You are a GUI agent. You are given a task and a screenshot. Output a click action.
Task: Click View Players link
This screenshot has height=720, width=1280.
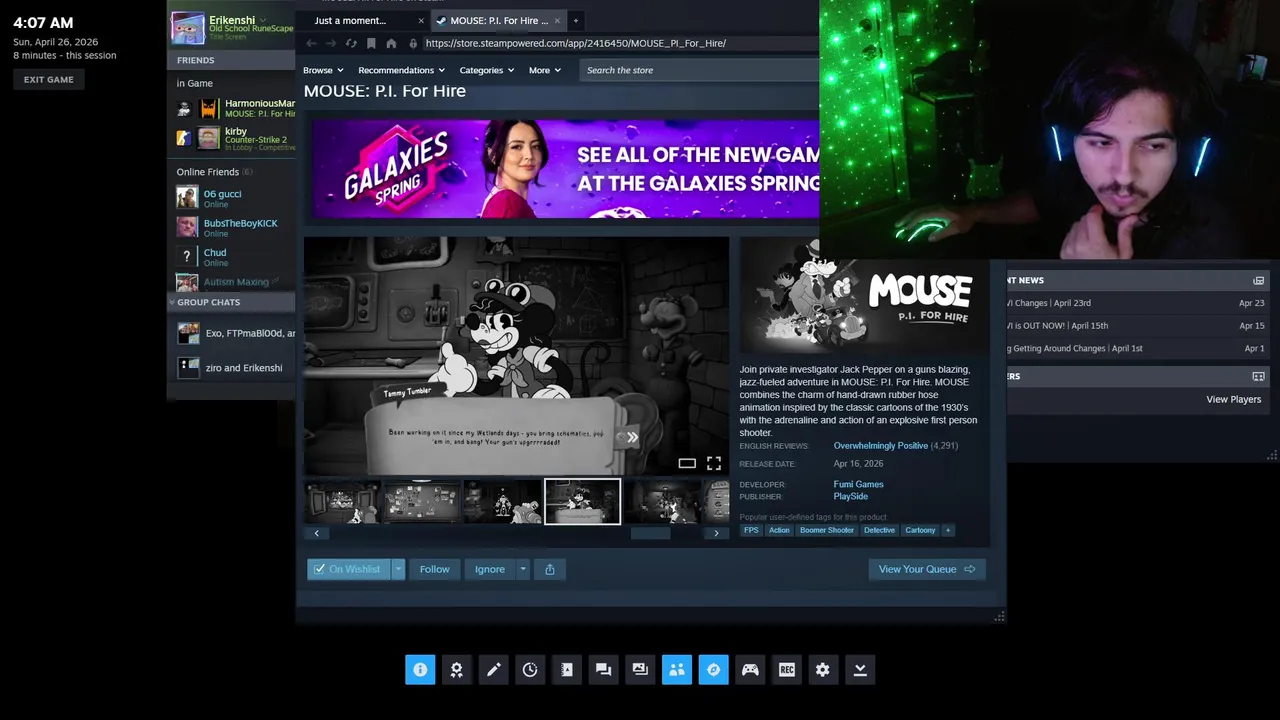tap(1234, 399)
